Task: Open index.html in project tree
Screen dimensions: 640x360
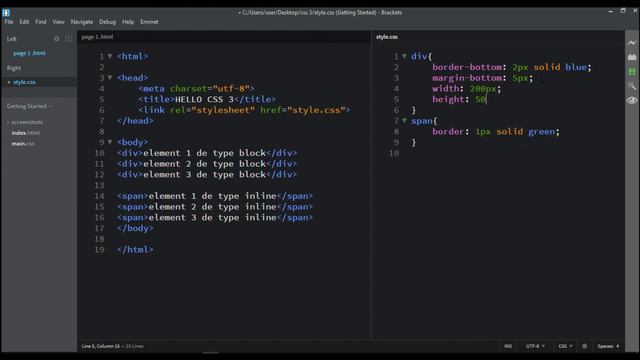Action: pyautogui.click(x=25, y=133)
